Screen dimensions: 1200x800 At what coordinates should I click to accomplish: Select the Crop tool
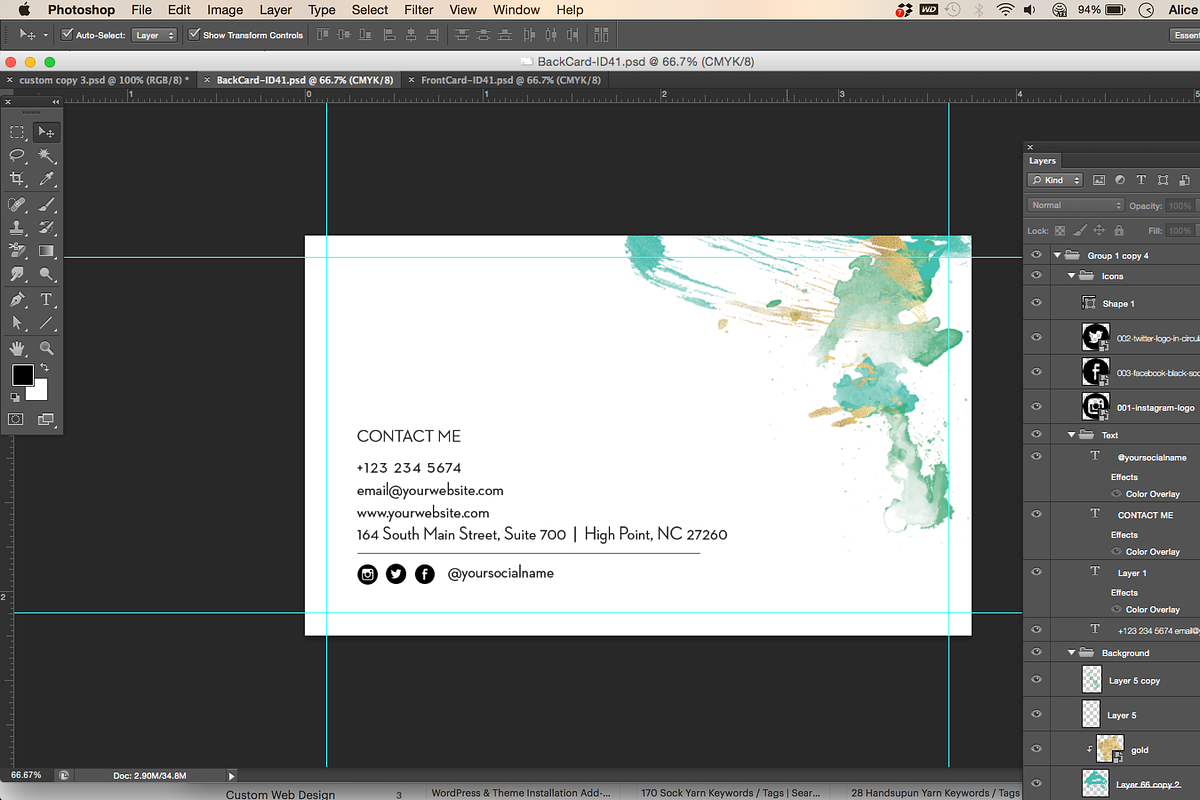pos(17,179)
